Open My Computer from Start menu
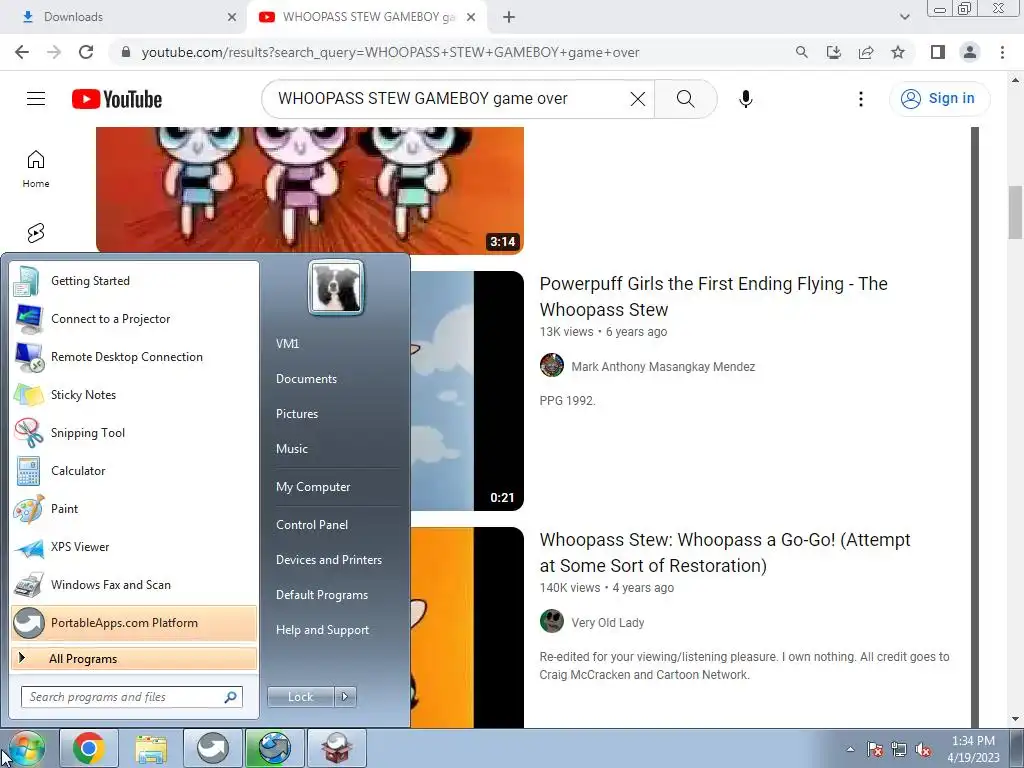The width and height of the screenshot is (1024, 768). (x=313, y=487)
